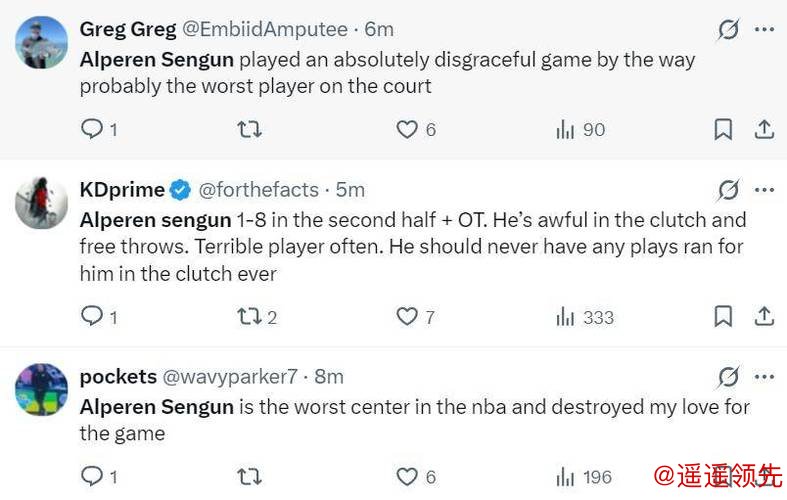This screenshot has height=500, width=787.
Task: Bookmark Greg Greg's tweet
Action: [723, 130]
